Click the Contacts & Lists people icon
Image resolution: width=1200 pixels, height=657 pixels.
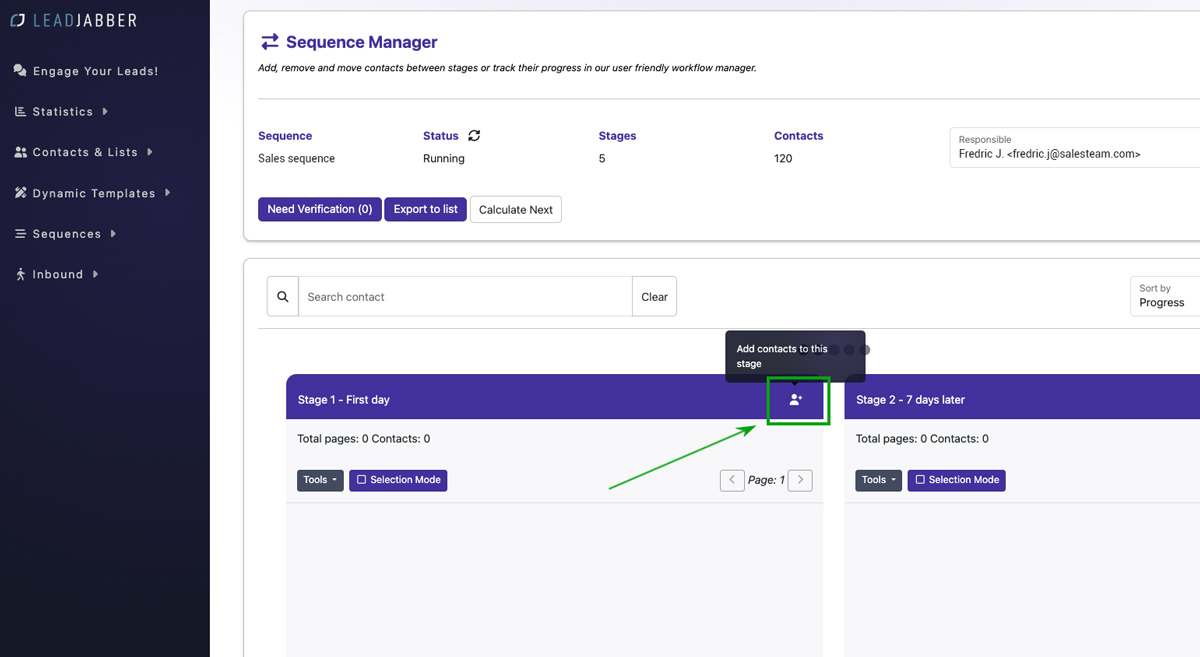coord(20,152)
